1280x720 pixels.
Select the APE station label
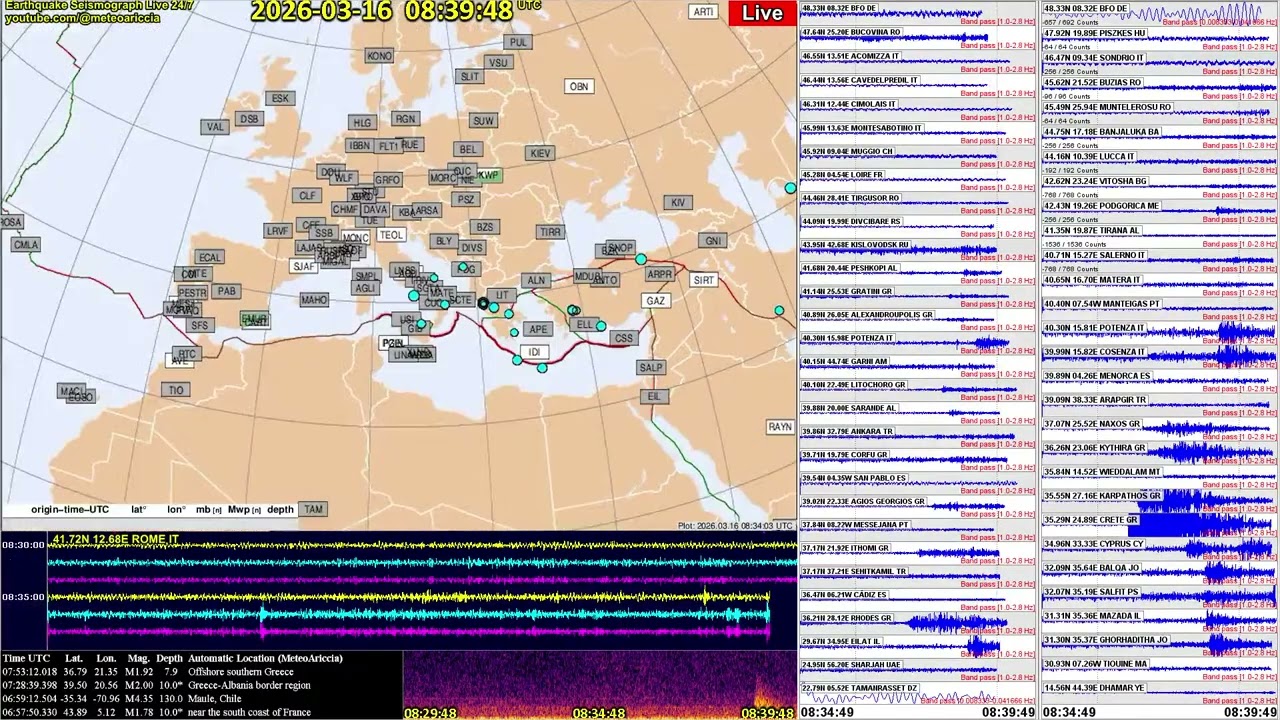tap(538, 329)
